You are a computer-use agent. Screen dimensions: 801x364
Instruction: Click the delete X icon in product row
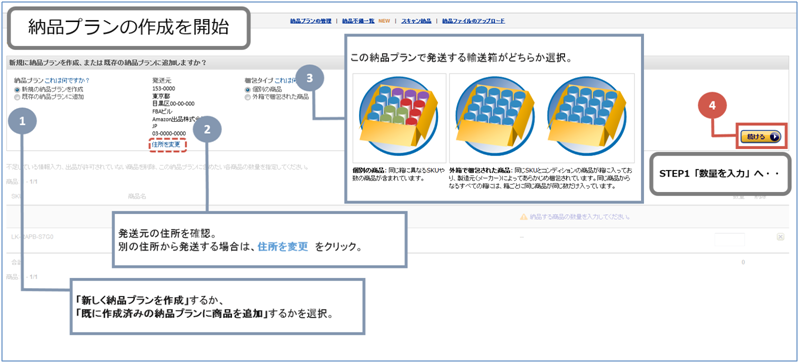(x=780, y=236)
